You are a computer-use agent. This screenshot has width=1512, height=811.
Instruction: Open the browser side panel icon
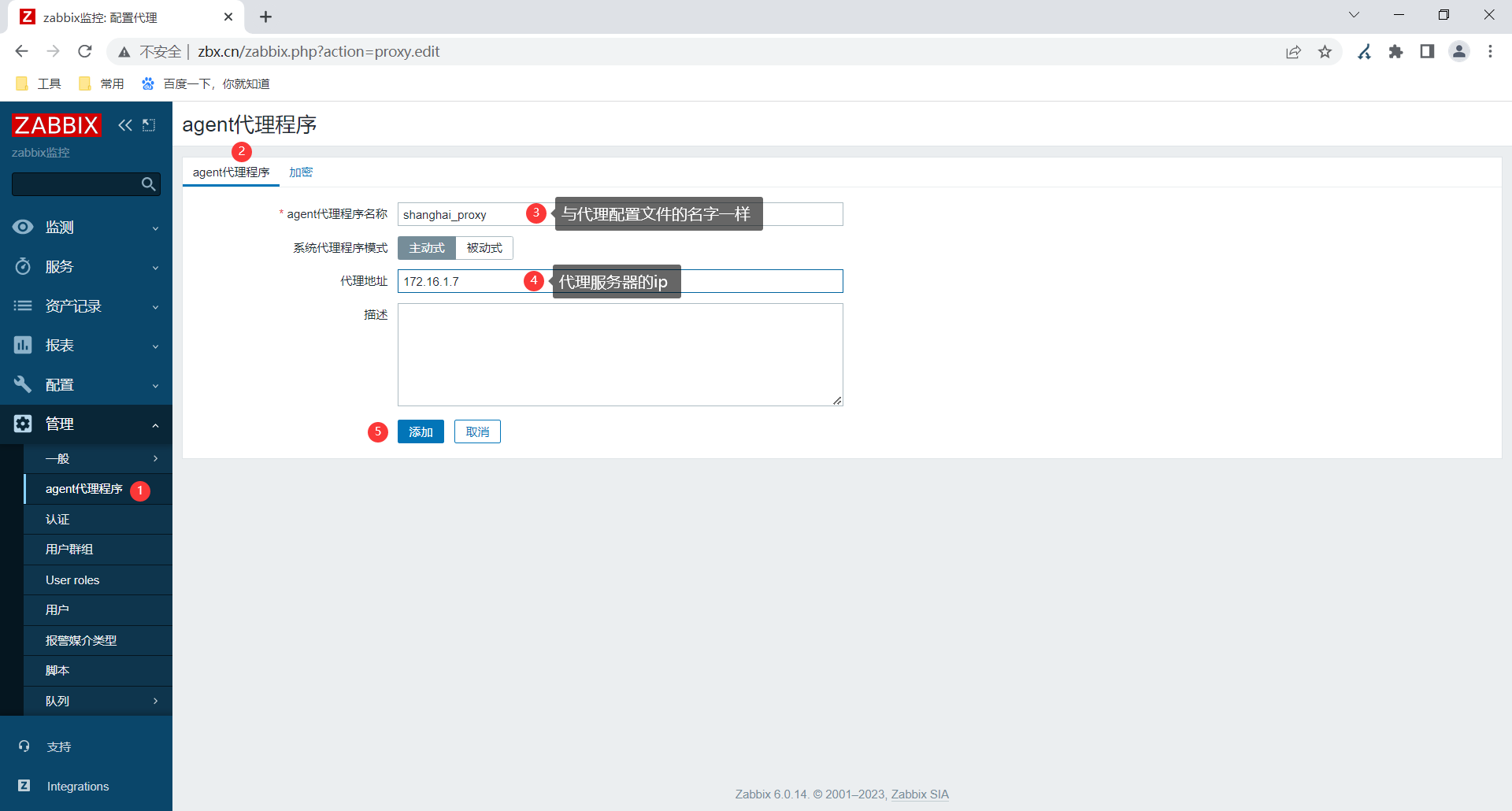tap(1427, 52)
